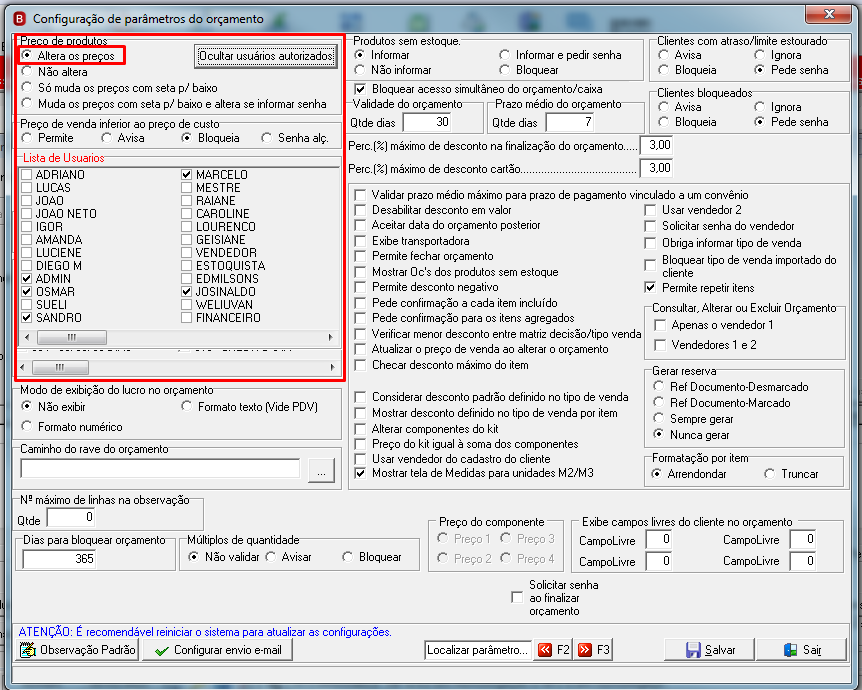Click the Salvar floppy disk button
The width and height of the screenshot is (862, 690).
click(x=710, y=650)
